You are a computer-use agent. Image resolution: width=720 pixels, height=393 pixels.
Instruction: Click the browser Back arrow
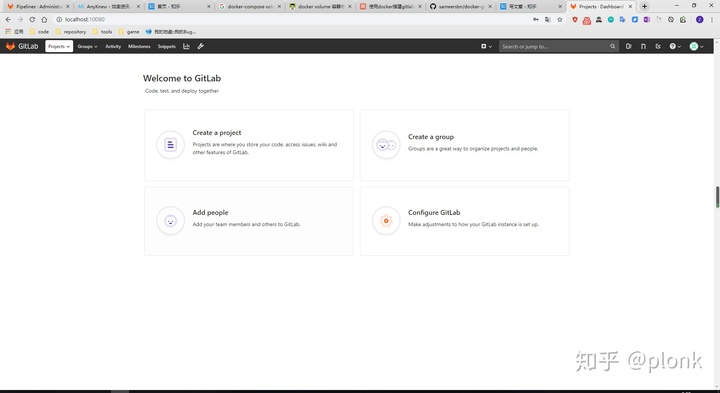[x=8, y=19]
